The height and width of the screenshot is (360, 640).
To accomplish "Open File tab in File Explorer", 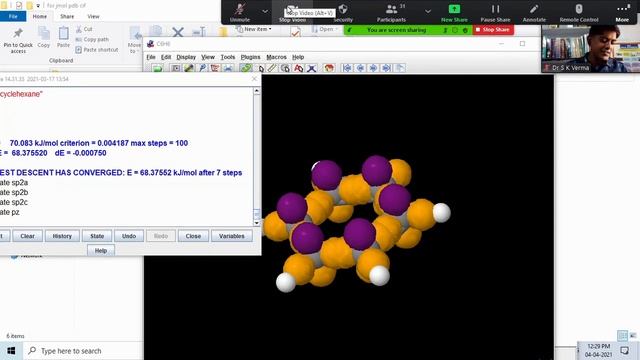I will (x=13, y=16).
